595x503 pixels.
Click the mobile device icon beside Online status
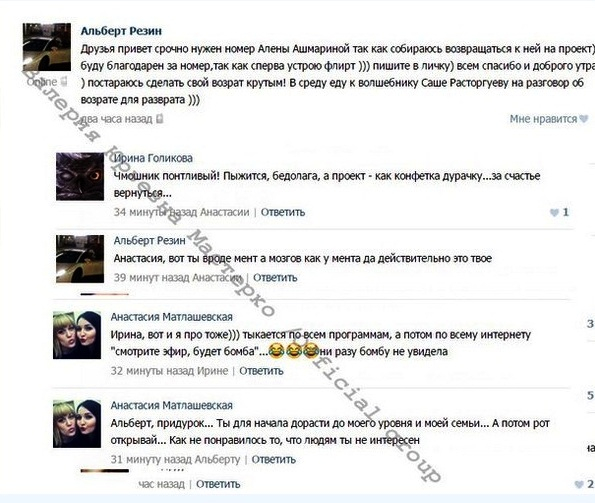[64, 81]
